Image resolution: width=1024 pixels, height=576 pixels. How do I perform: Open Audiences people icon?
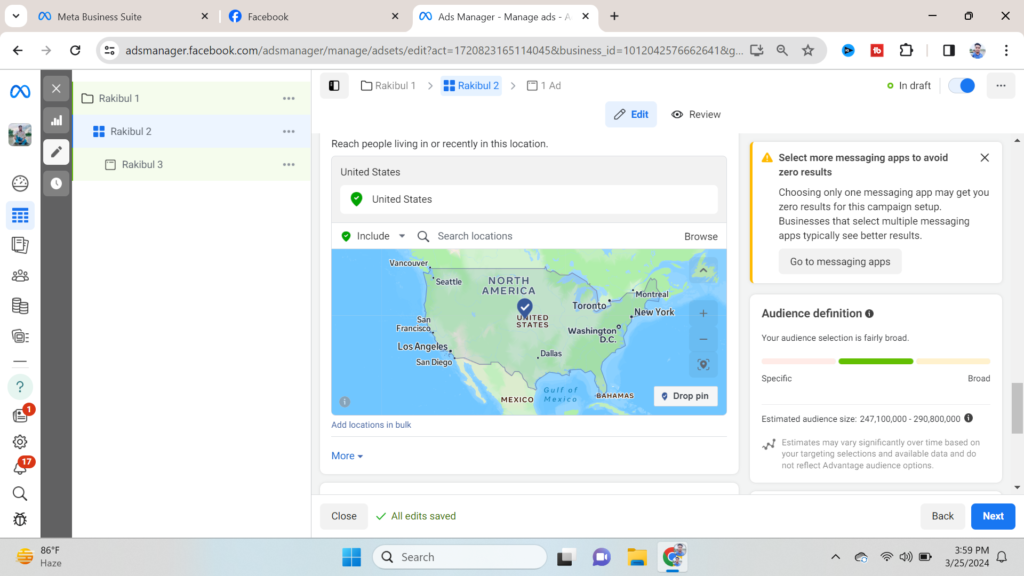[x=20, y=276]
